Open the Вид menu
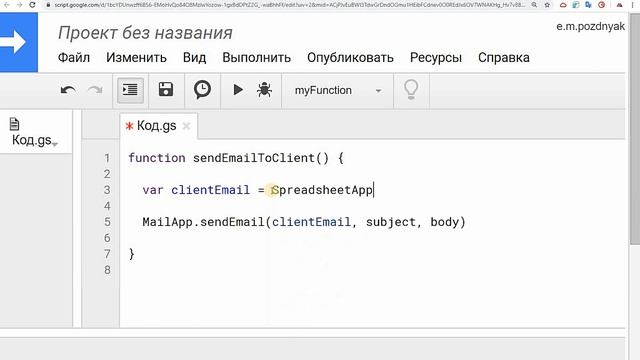This screenshot has width=640, height=360. tap(194, 58)
